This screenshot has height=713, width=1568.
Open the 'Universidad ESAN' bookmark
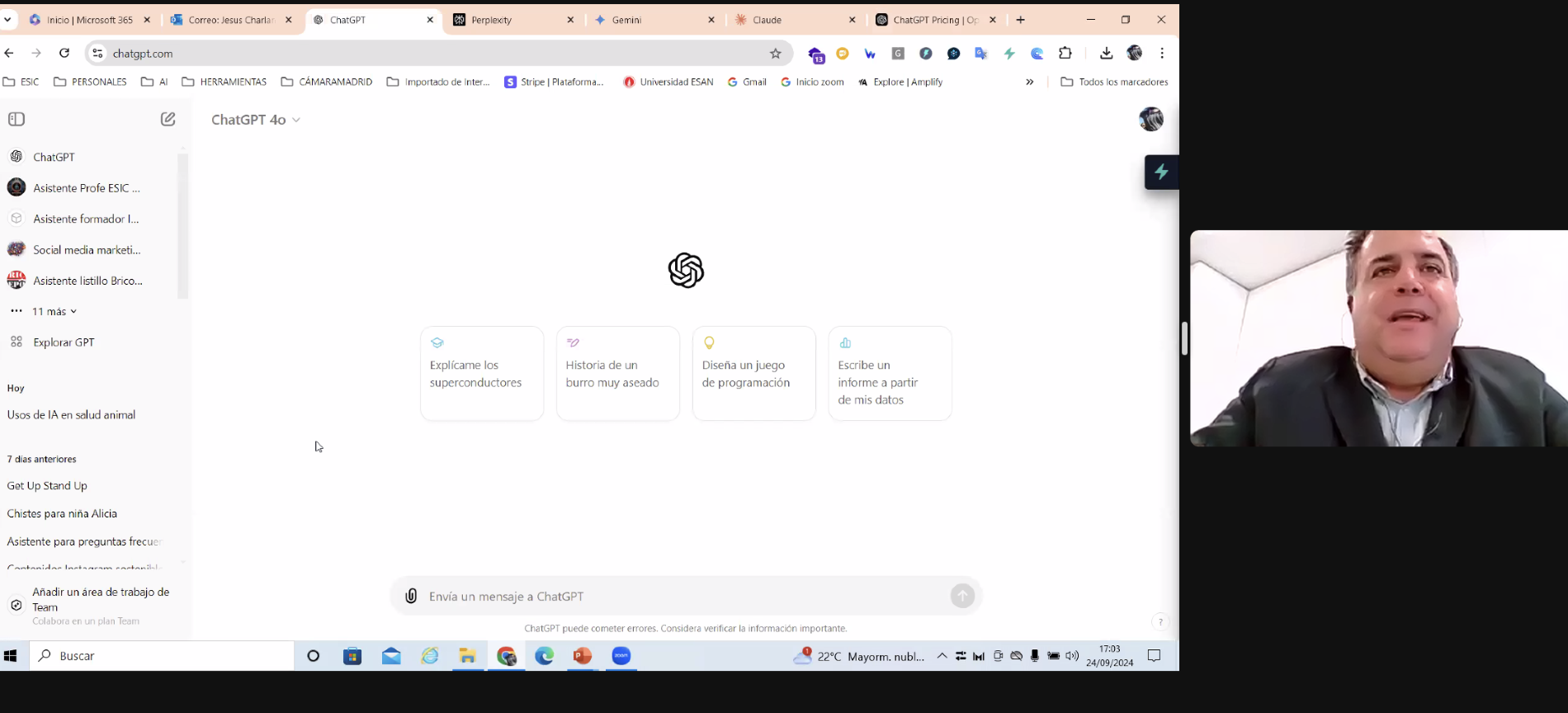click(x=668, y=82)
